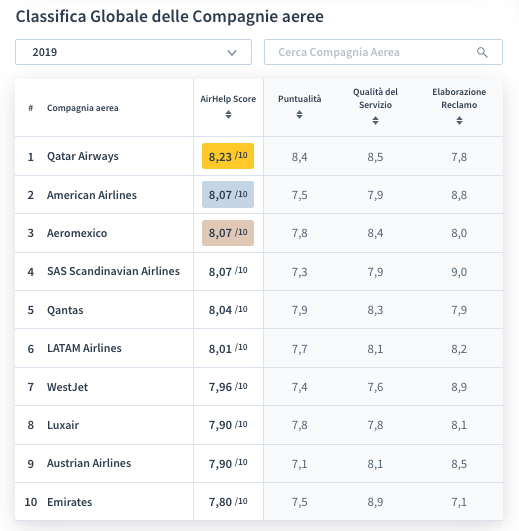Screen dimensions: 519x531
Task: Click the AirHelp Score header label
Action: [x=228, y=99]
